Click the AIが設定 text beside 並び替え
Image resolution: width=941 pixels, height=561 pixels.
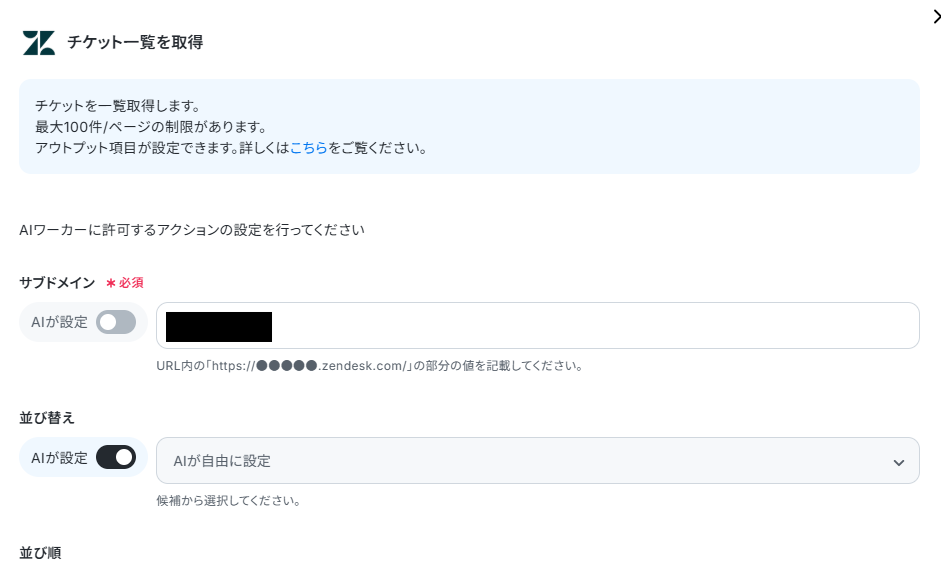pos(59,458)
